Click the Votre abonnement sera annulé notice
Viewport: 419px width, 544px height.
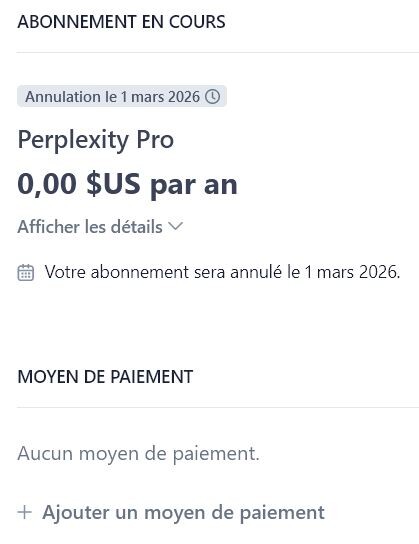coord(223,272)
